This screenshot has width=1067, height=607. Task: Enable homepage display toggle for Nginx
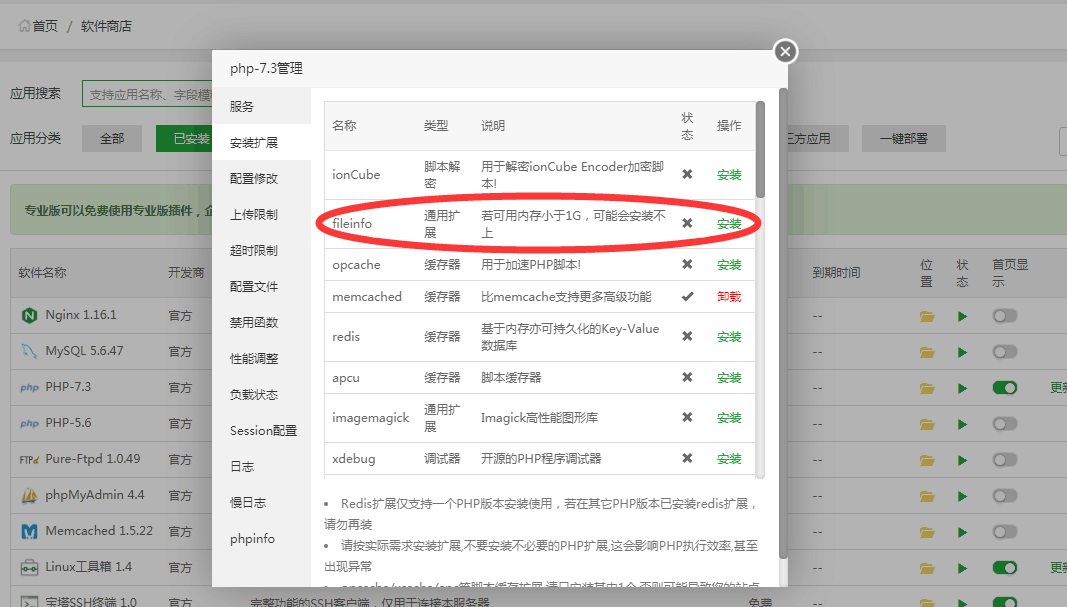click(1004, 316)
